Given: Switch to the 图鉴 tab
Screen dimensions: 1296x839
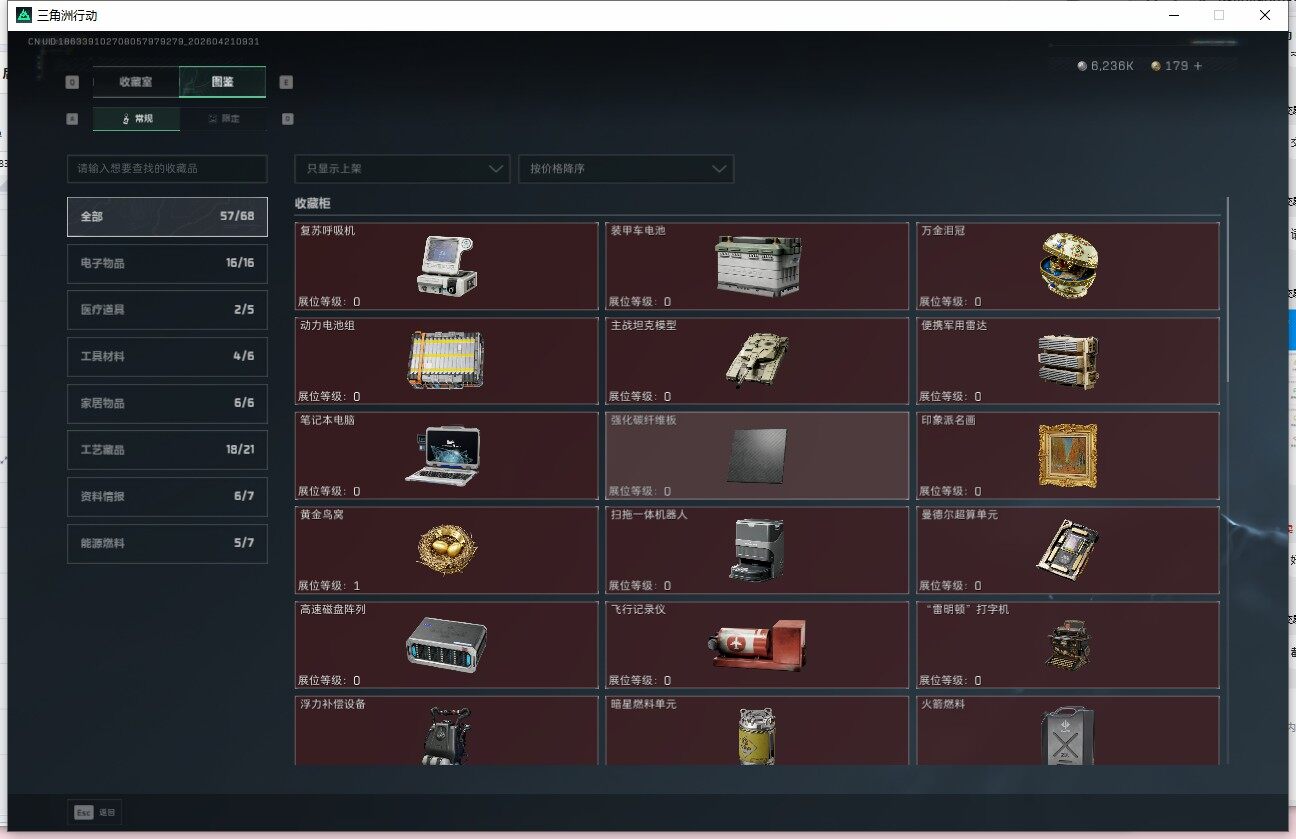Looking at the screenshot, I should (x=222, y=82).
